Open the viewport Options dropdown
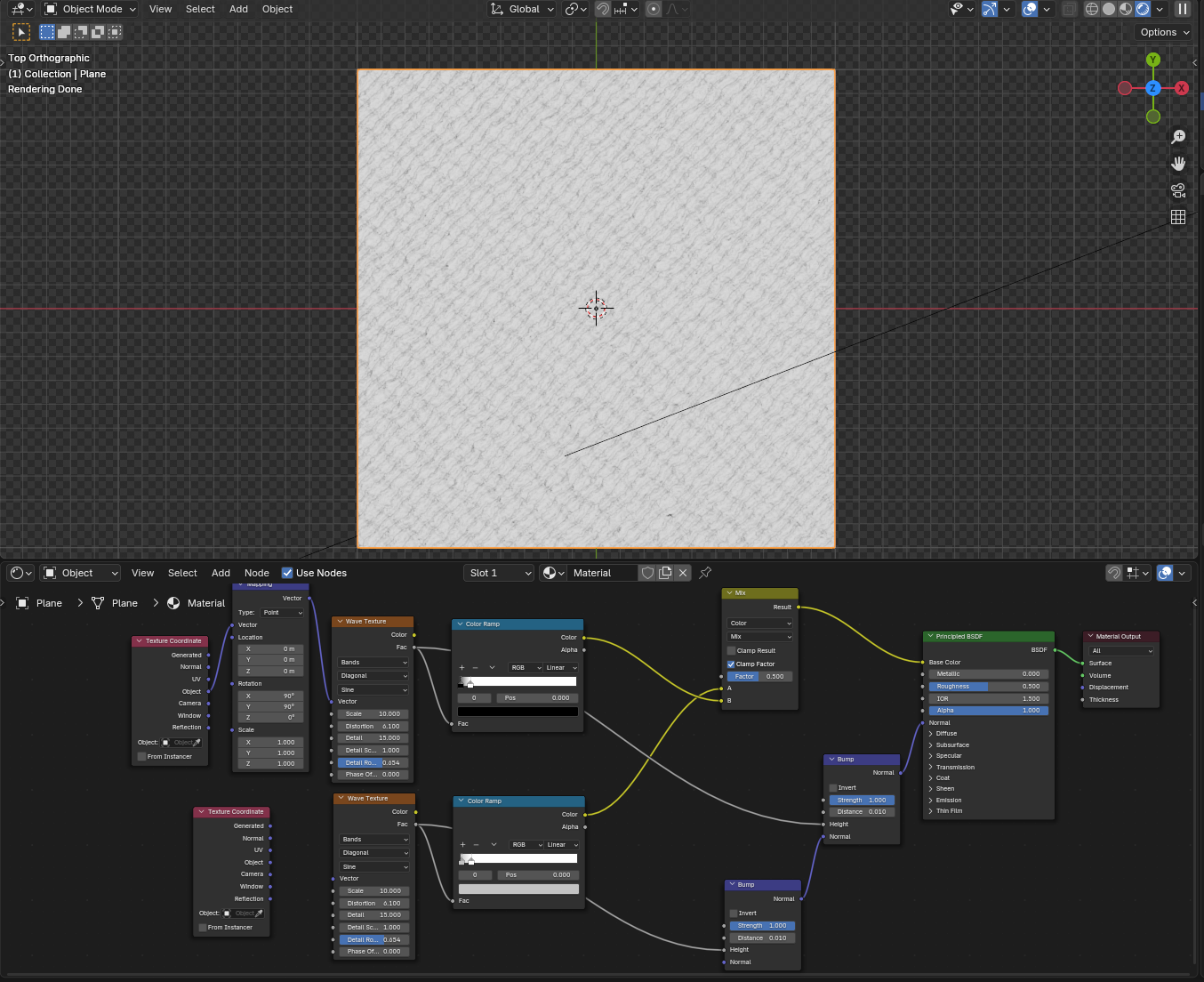The image size is (1204, 982). 1165,32
